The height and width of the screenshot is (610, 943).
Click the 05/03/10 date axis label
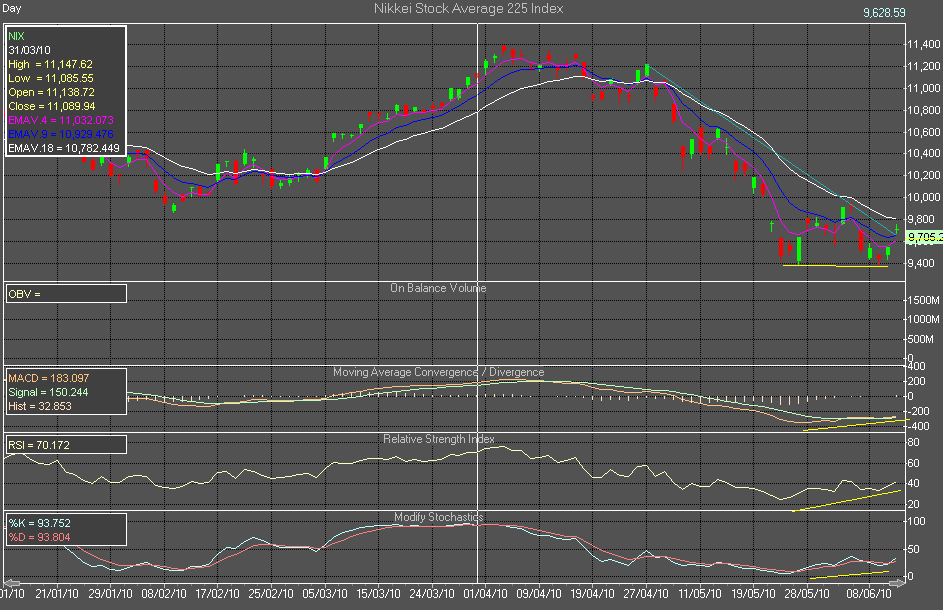325,594
